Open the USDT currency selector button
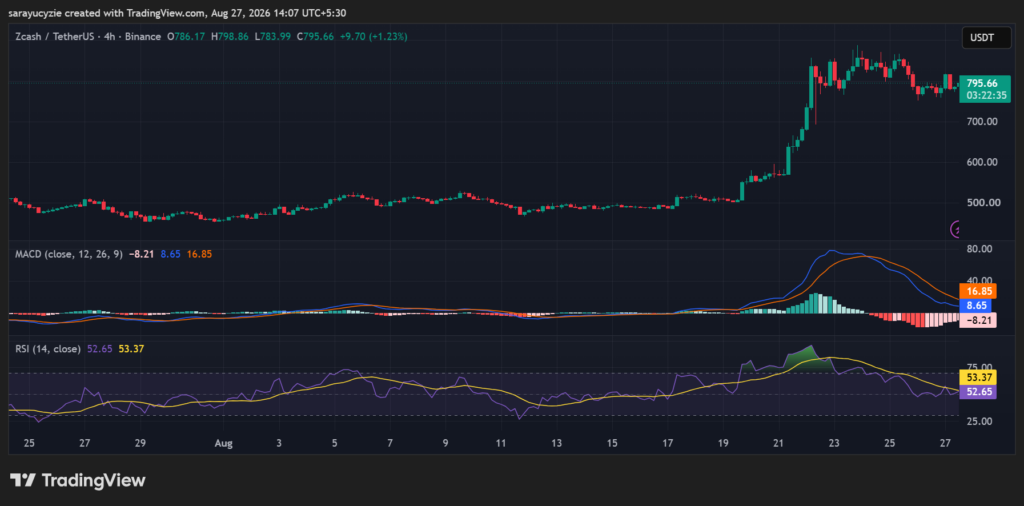Image resolution: width=1024 pixels, height=506 pixels. point(987,38)
